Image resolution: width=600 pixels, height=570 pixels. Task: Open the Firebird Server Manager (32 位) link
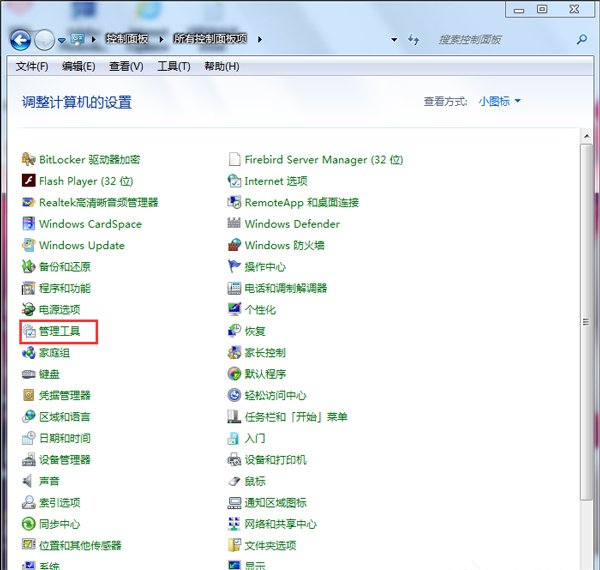pos(324,160)
